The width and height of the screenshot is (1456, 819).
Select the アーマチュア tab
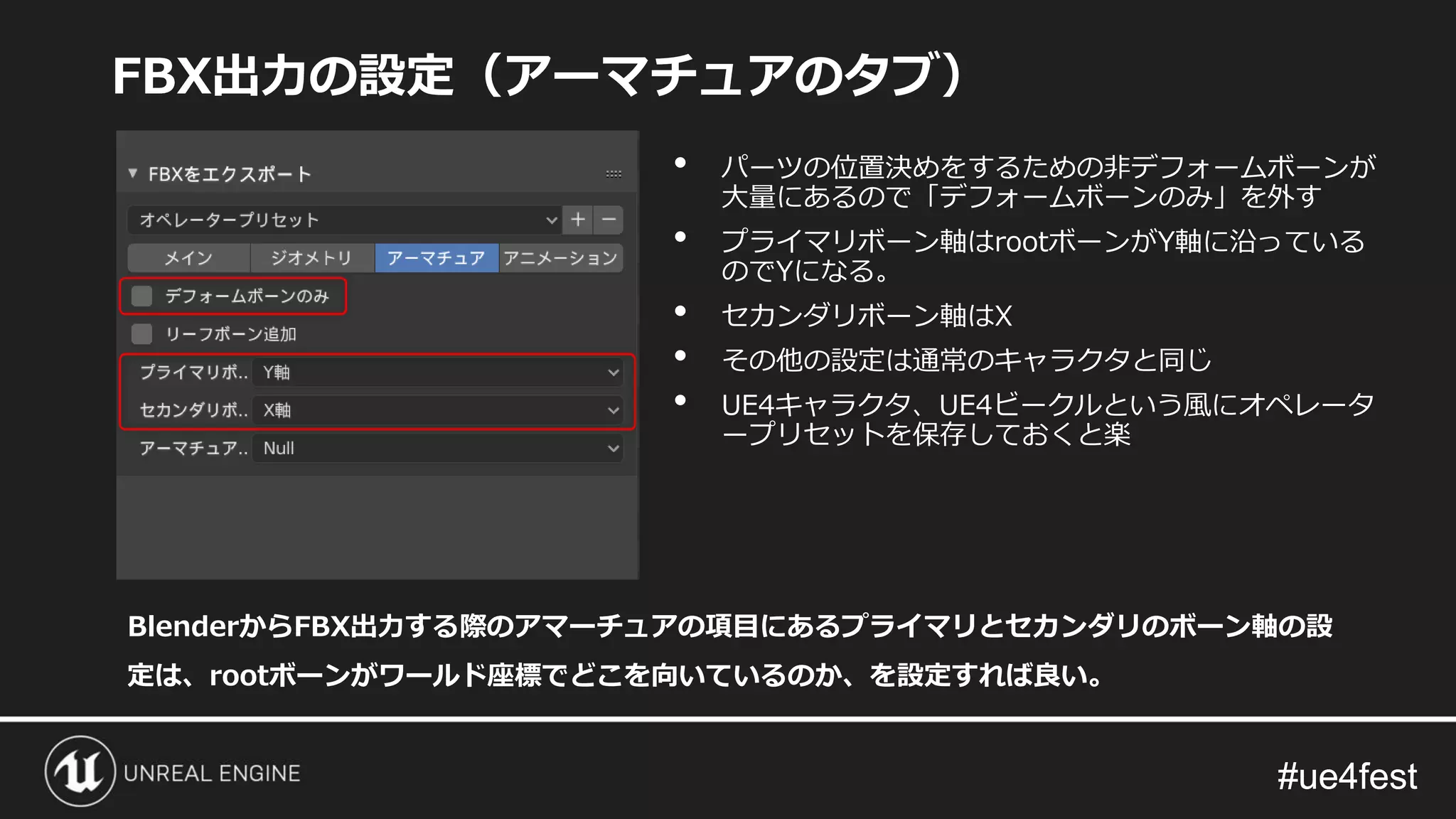437,258
